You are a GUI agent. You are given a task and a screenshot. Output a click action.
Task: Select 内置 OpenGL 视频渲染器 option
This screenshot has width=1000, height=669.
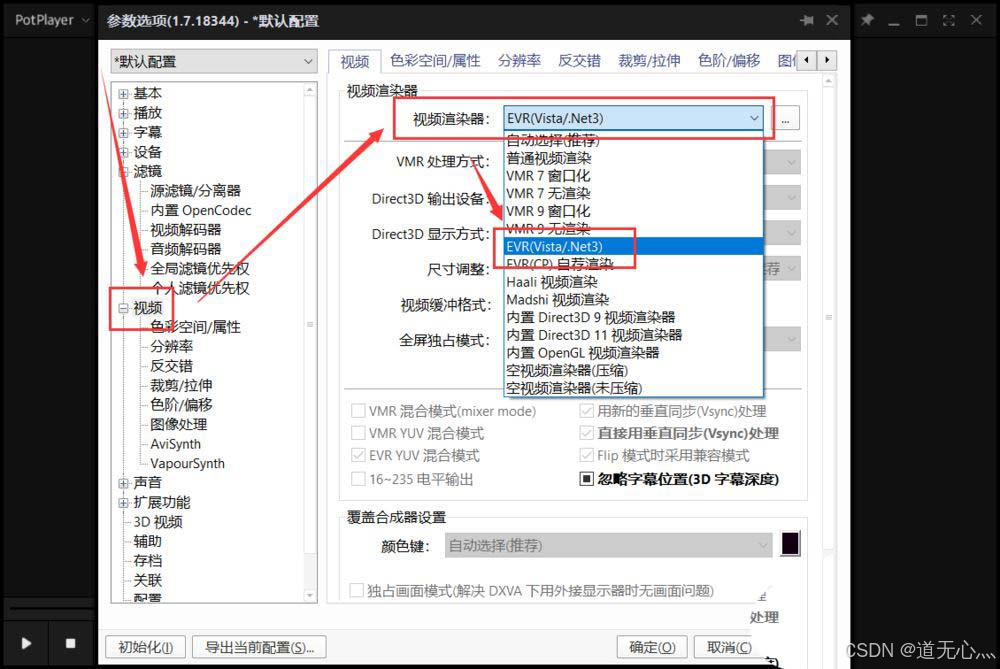point(633,353)
